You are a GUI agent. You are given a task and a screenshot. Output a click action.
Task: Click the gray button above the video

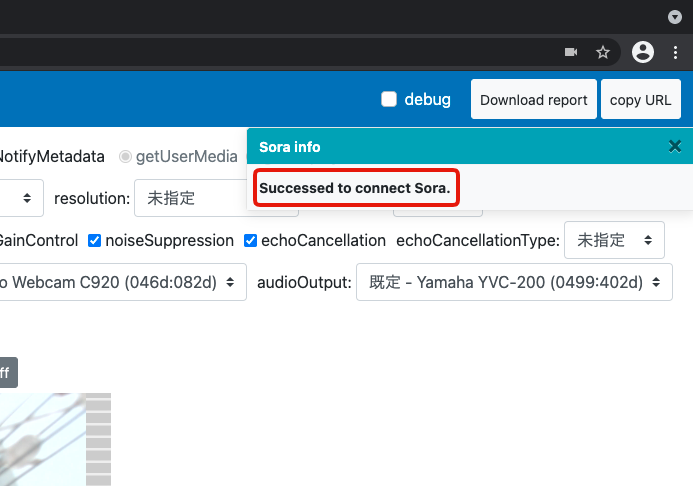coord(8,373)
